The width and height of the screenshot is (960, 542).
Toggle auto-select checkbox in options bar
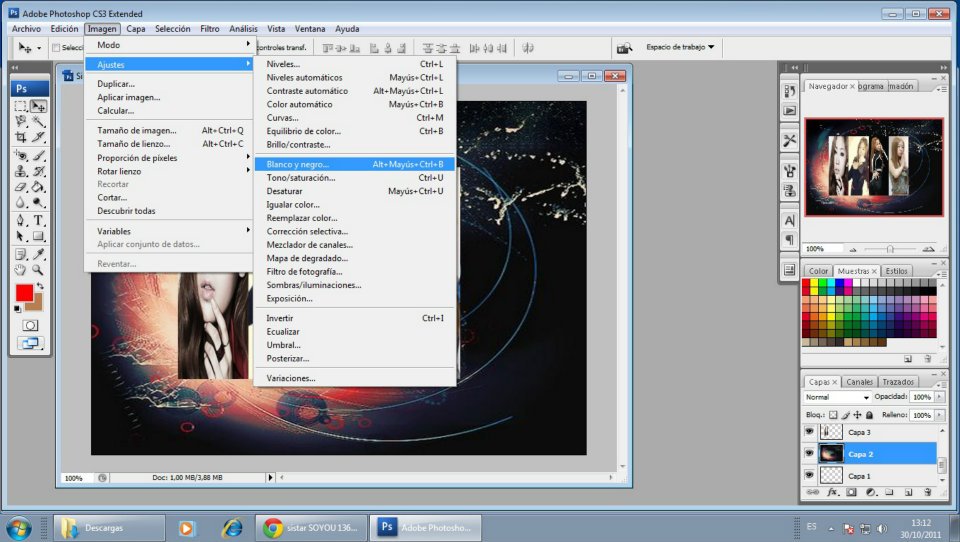(x=56, y=48)
